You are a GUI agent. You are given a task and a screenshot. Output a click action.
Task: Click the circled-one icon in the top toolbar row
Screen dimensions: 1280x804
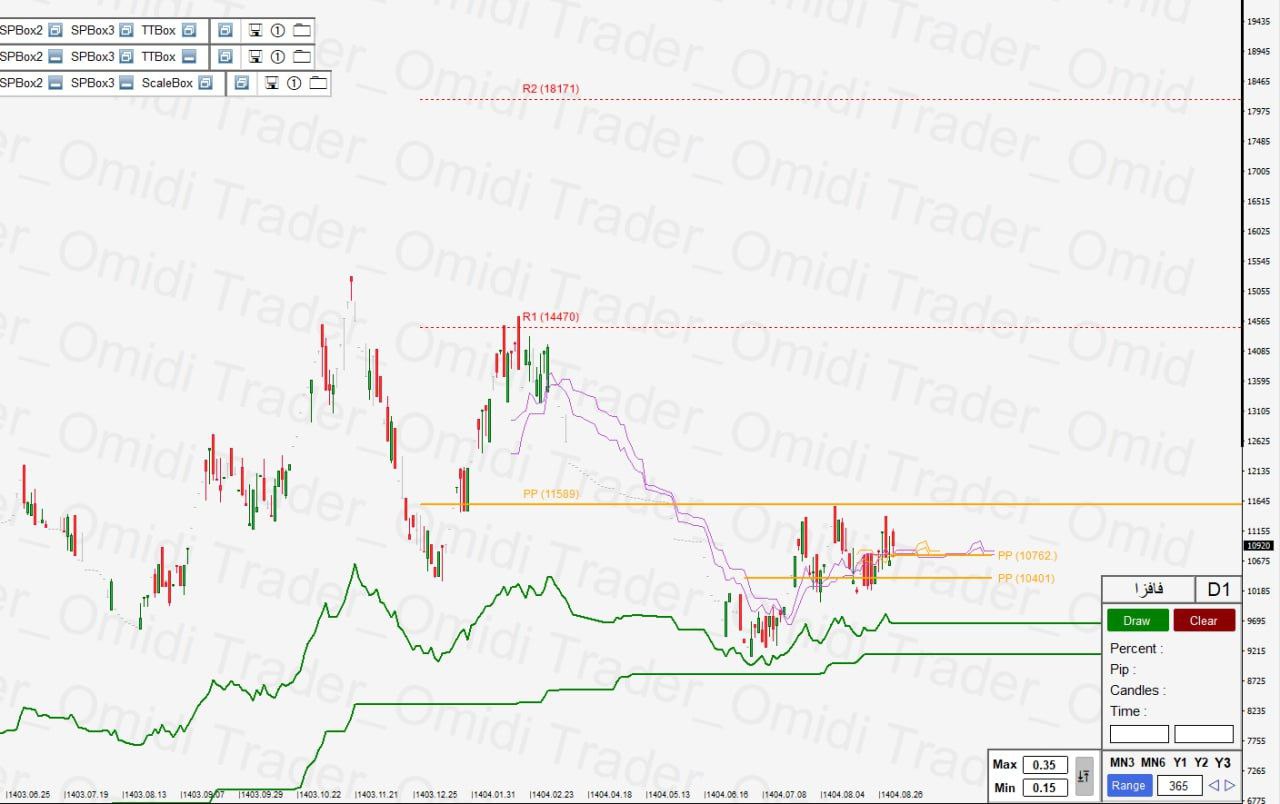[x=278, y=30]
